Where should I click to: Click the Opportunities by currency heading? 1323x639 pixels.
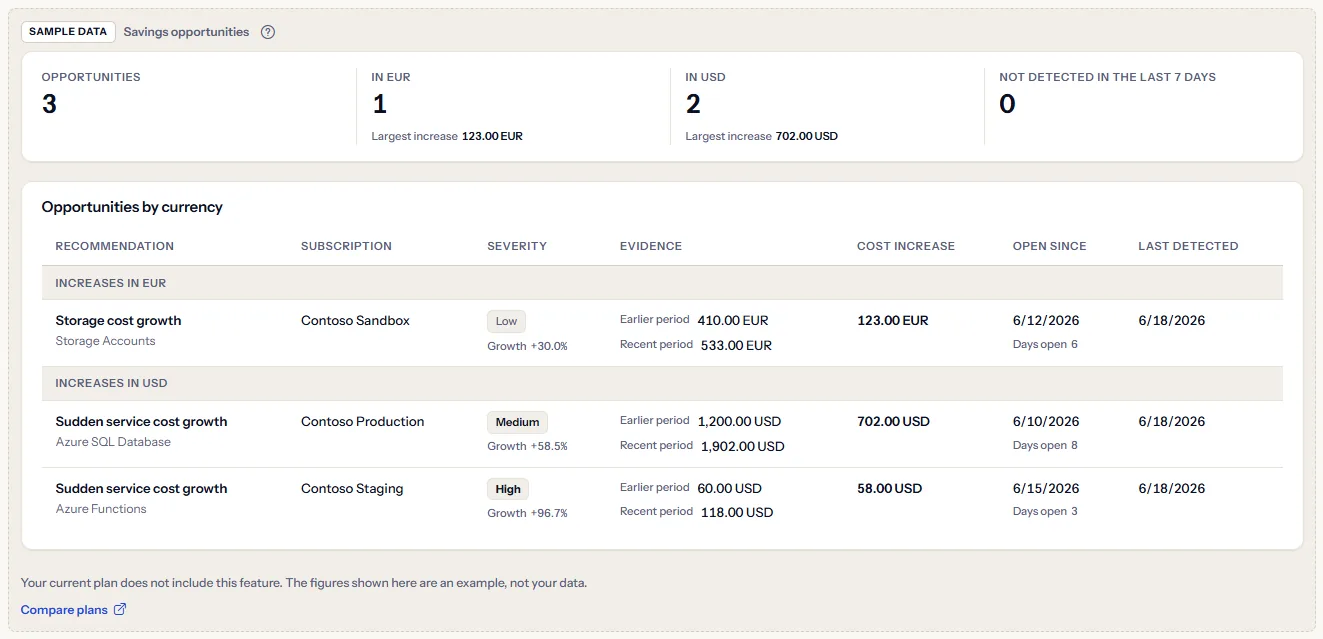tap(132, 207)
